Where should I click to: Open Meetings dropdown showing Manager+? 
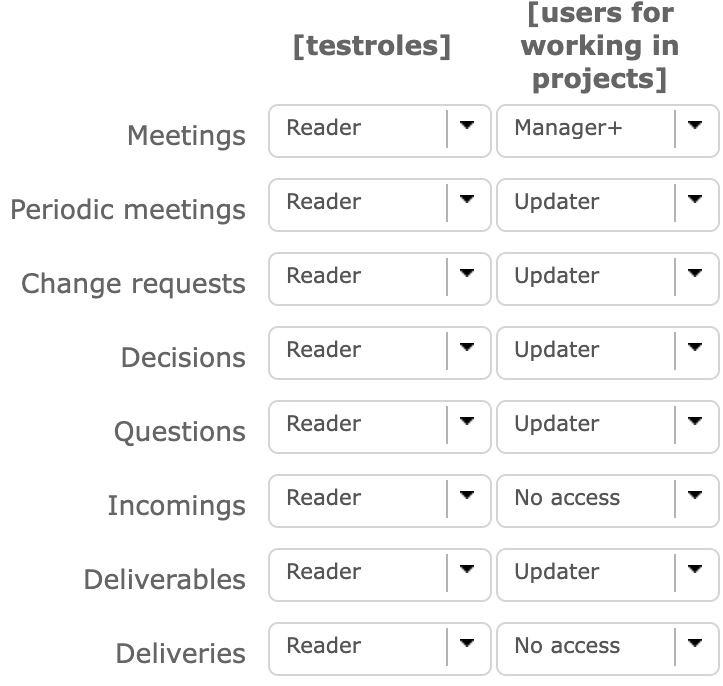[x=607, y=130]
